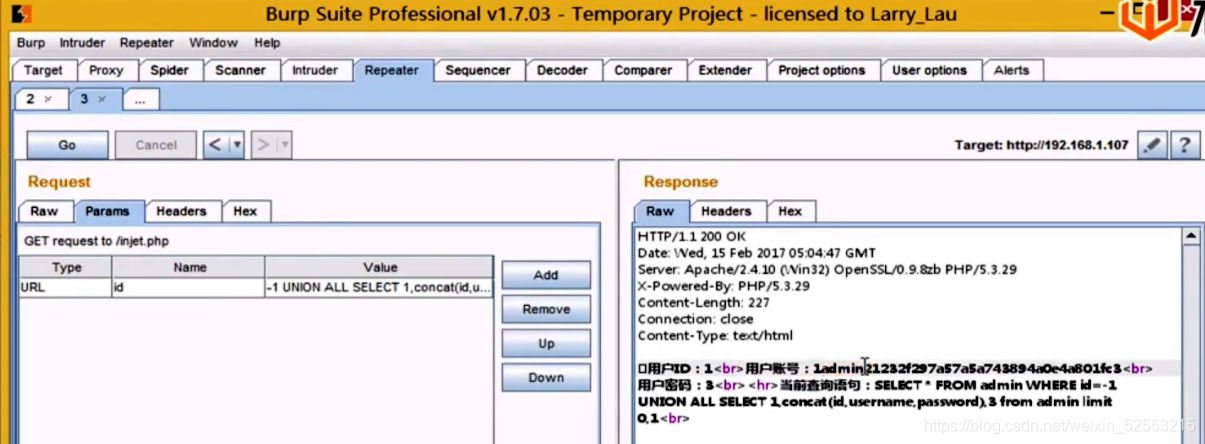Click the 'Content-Type: text/html' response line
Screen dimensions: 1205x444
[x=715, y=335]
